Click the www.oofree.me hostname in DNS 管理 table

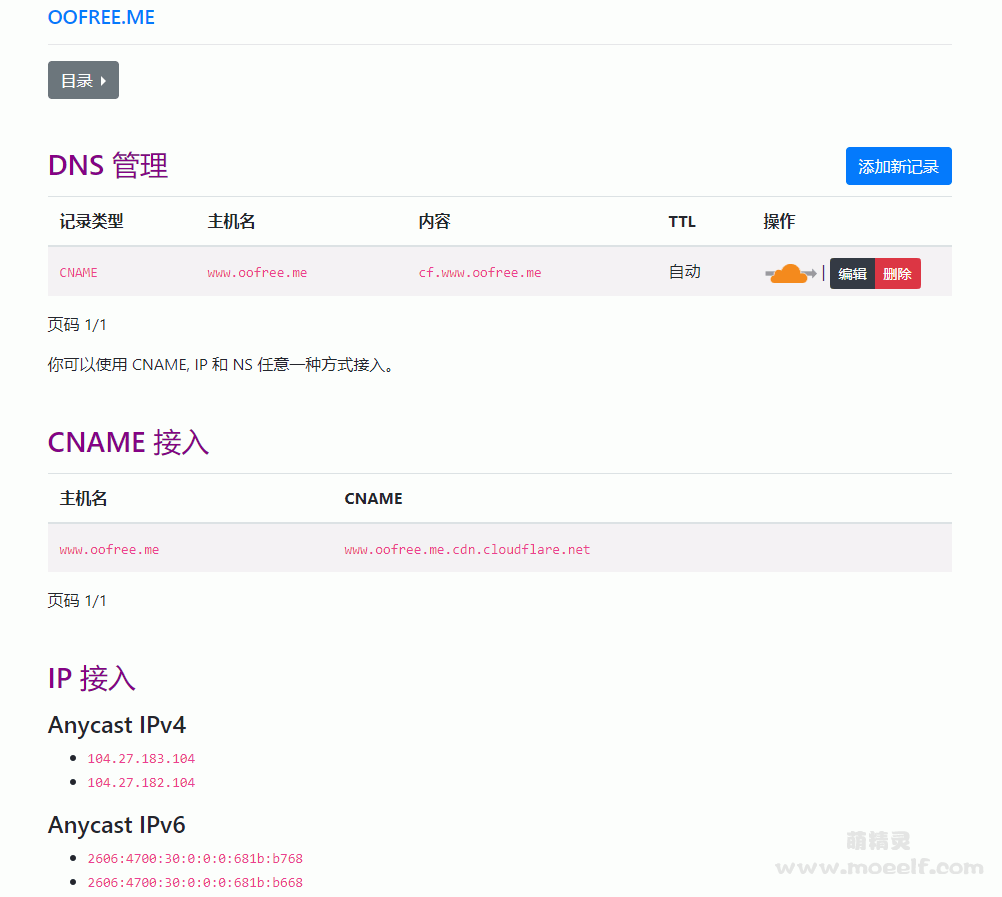tap(257, 272)
